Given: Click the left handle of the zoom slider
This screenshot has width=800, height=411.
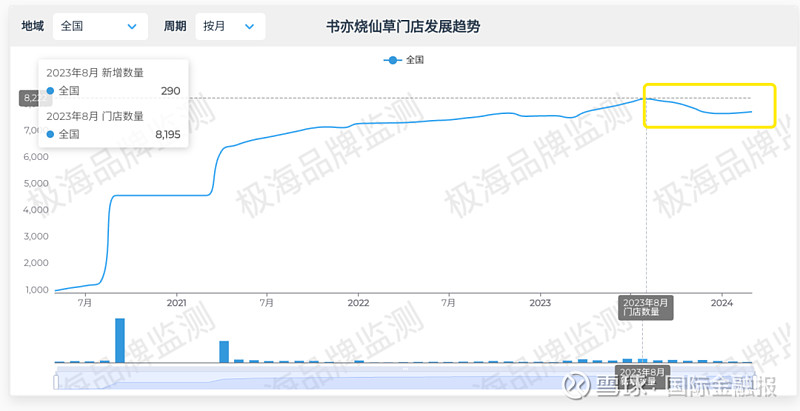Looking at the screenshot, I should tap(56, 381).
